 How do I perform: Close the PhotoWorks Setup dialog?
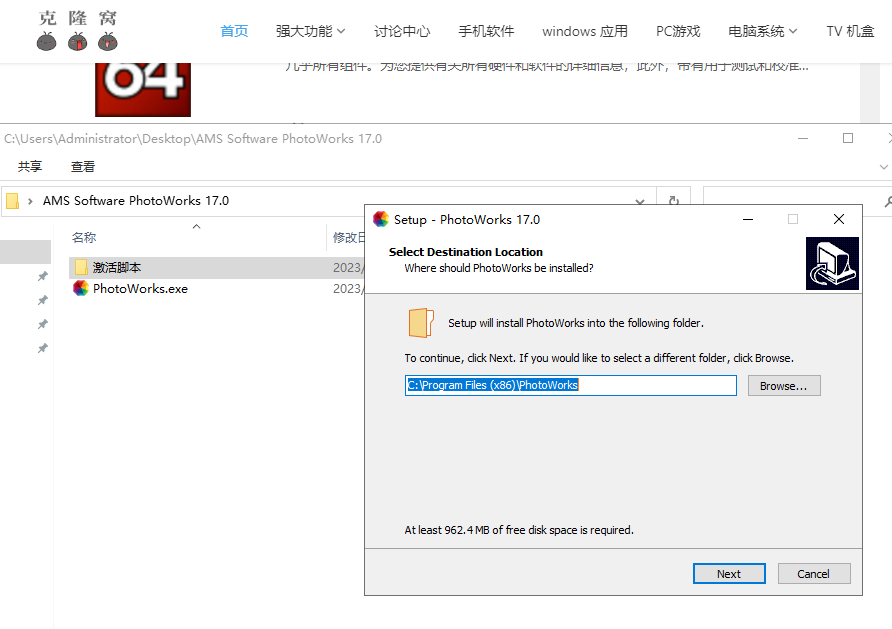(839, 220)
